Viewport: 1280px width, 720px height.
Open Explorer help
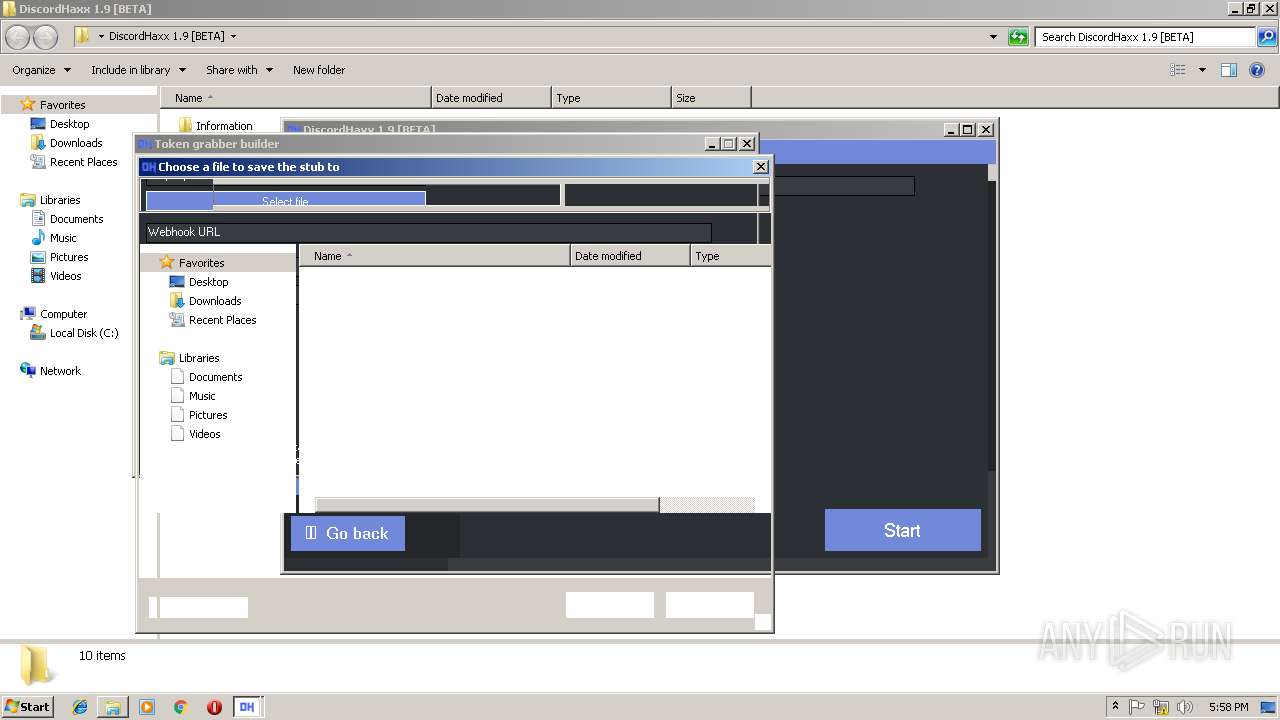1257,70
